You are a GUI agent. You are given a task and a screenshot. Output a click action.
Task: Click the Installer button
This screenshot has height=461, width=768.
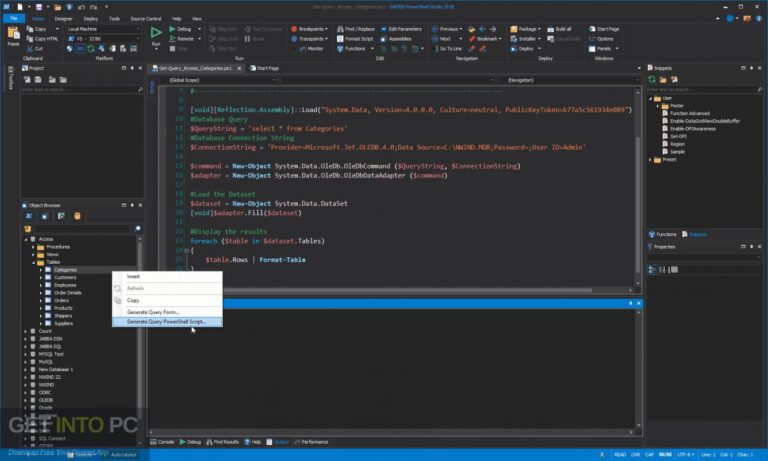pyautogui.click(x=524, y=39)
